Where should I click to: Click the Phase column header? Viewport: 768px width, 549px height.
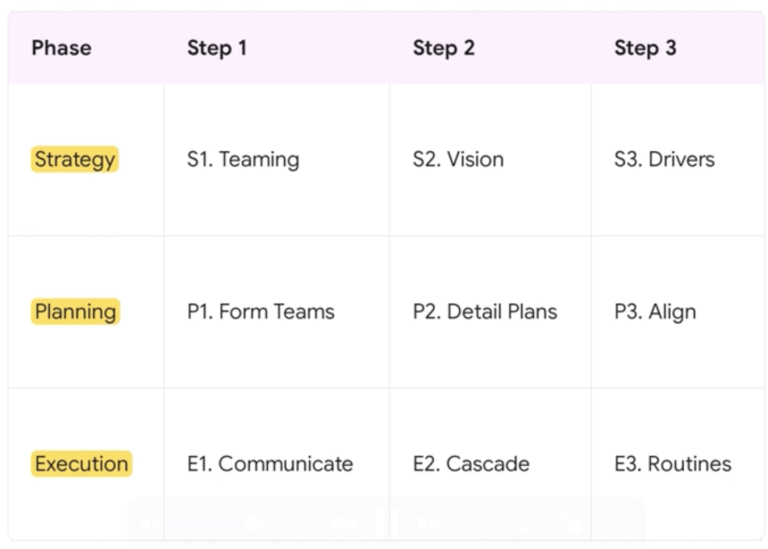click(x=61, y=48)
